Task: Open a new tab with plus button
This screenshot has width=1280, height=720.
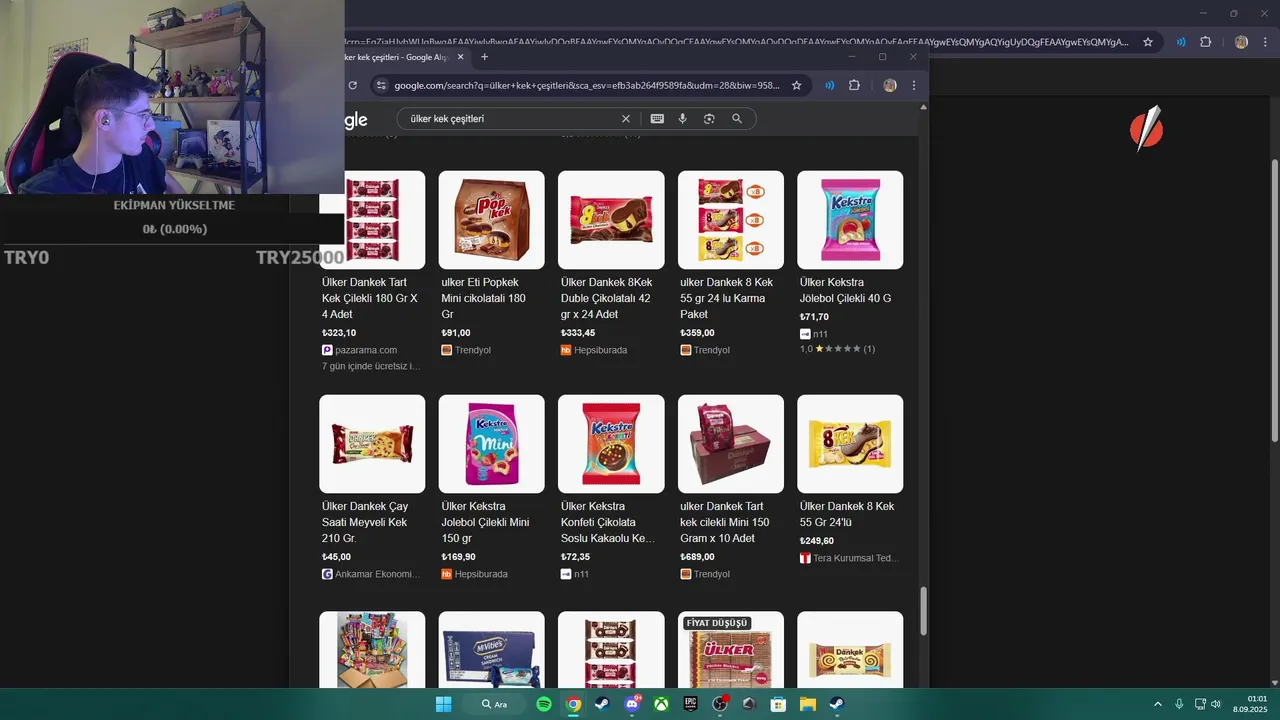Action: click(x=485, y=57)
